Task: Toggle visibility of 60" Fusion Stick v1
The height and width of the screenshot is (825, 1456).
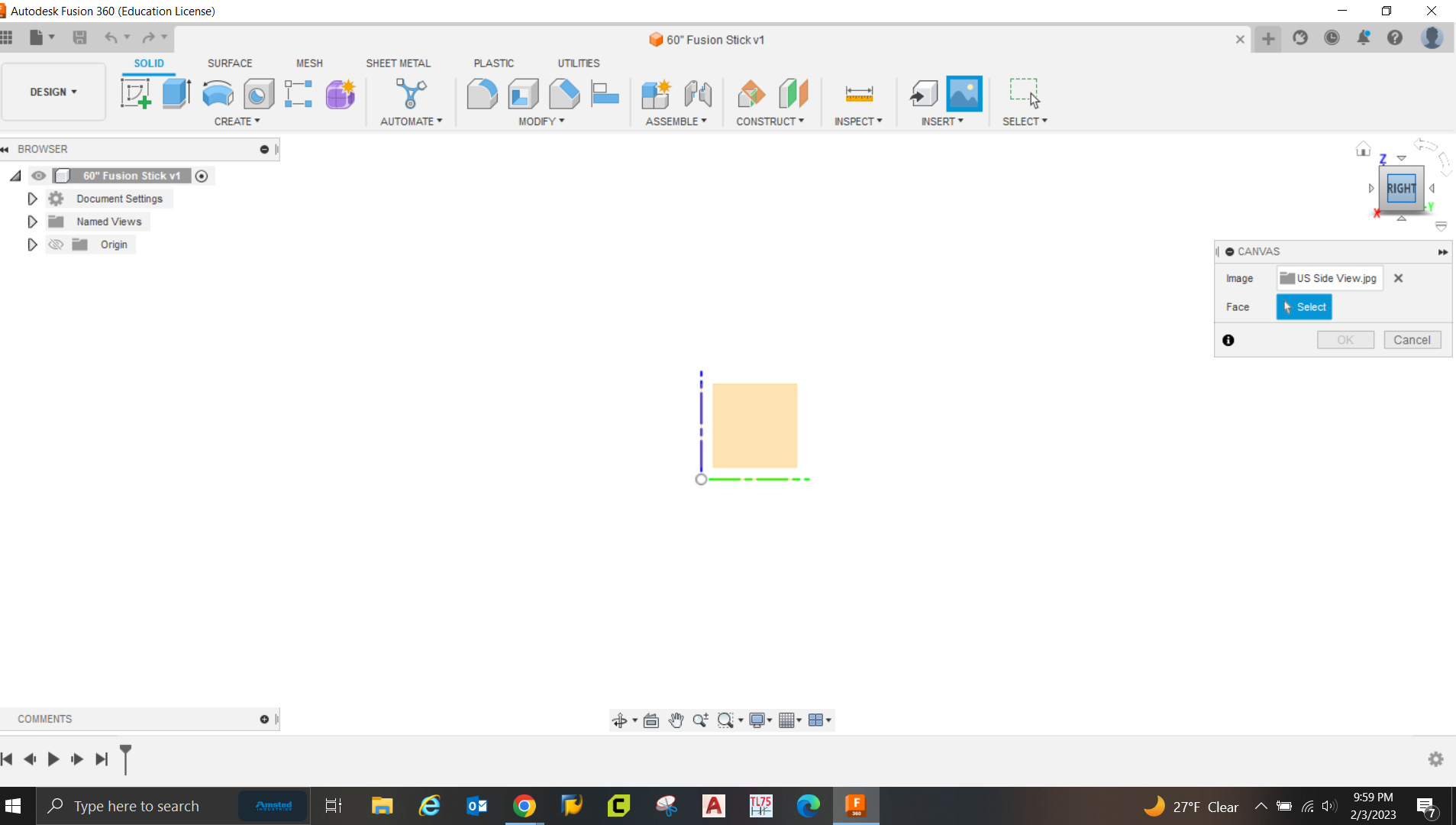Action: [38, 175]
